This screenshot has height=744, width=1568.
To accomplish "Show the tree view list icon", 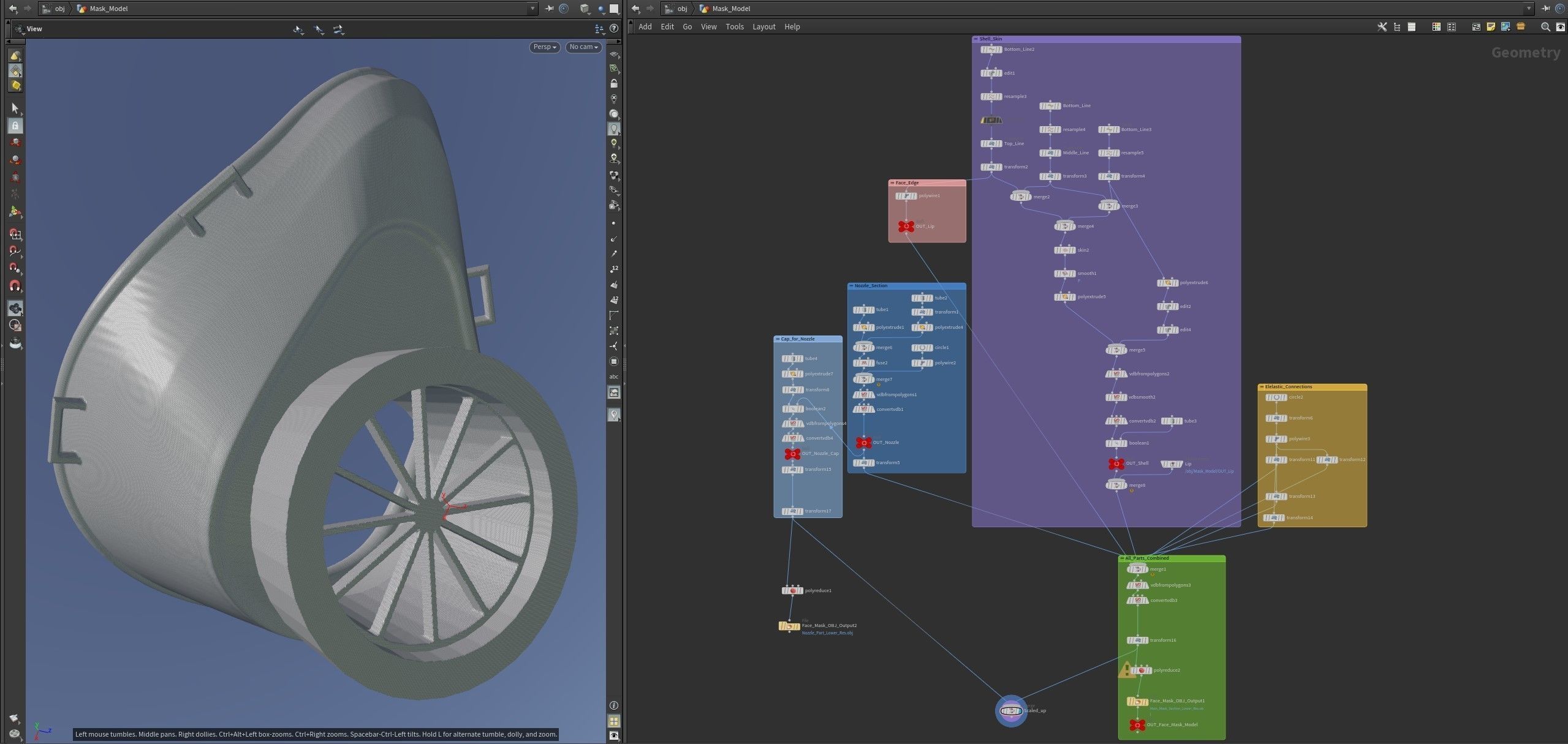I will tap(1397, 27).
